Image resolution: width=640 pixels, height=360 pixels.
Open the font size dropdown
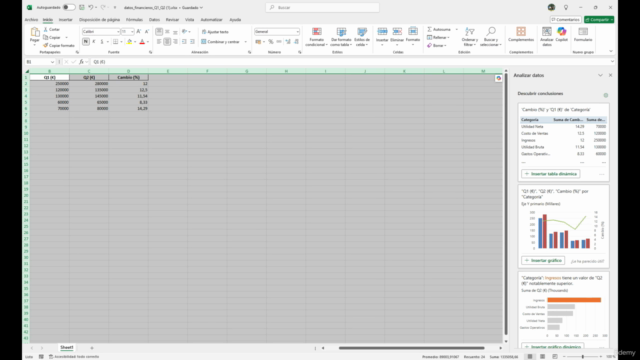point(132,31)
